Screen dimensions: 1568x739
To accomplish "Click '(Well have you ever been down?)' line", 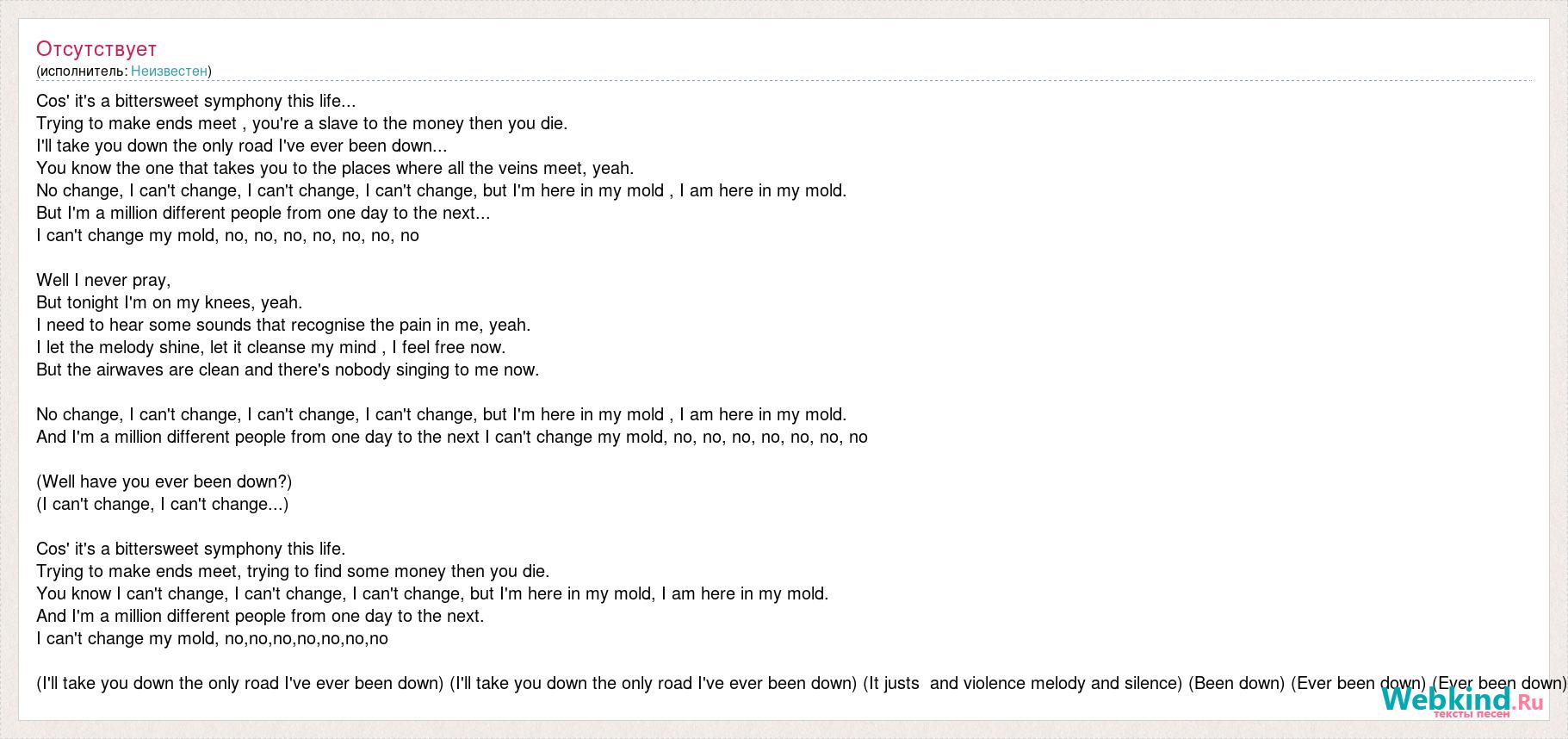I will [164, 481].
